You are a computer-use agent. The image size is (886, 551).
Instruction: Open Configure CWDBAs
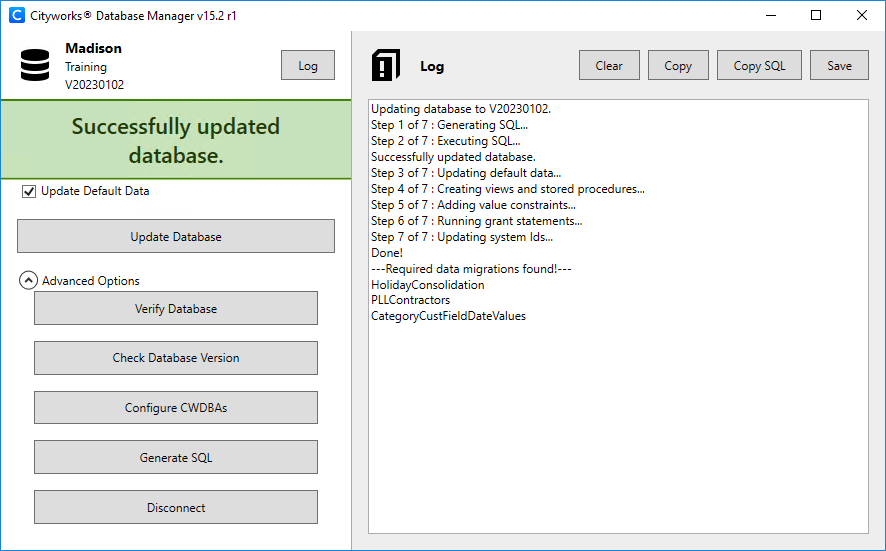176,408
